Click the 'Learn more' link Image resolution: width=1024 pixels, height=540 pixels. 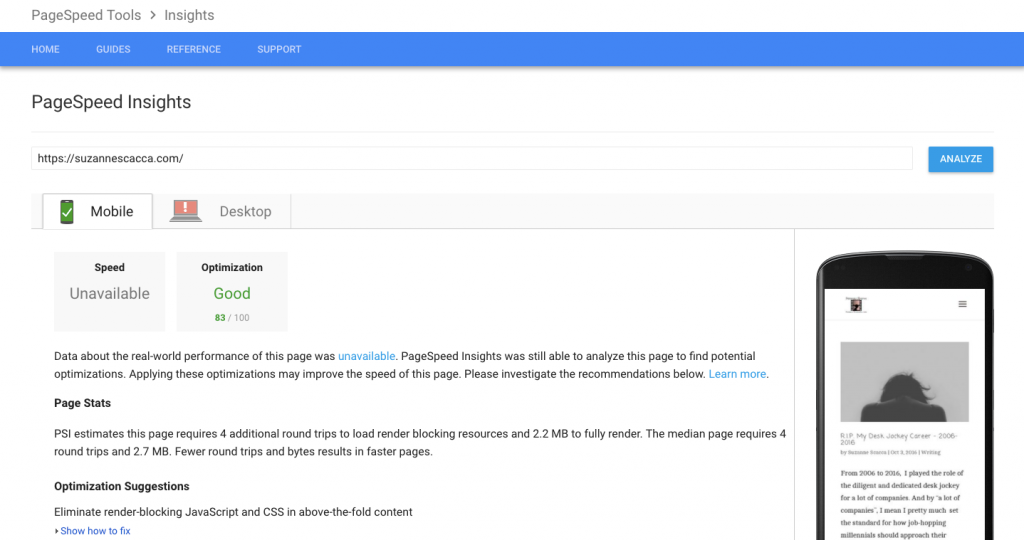click(737, 374)
